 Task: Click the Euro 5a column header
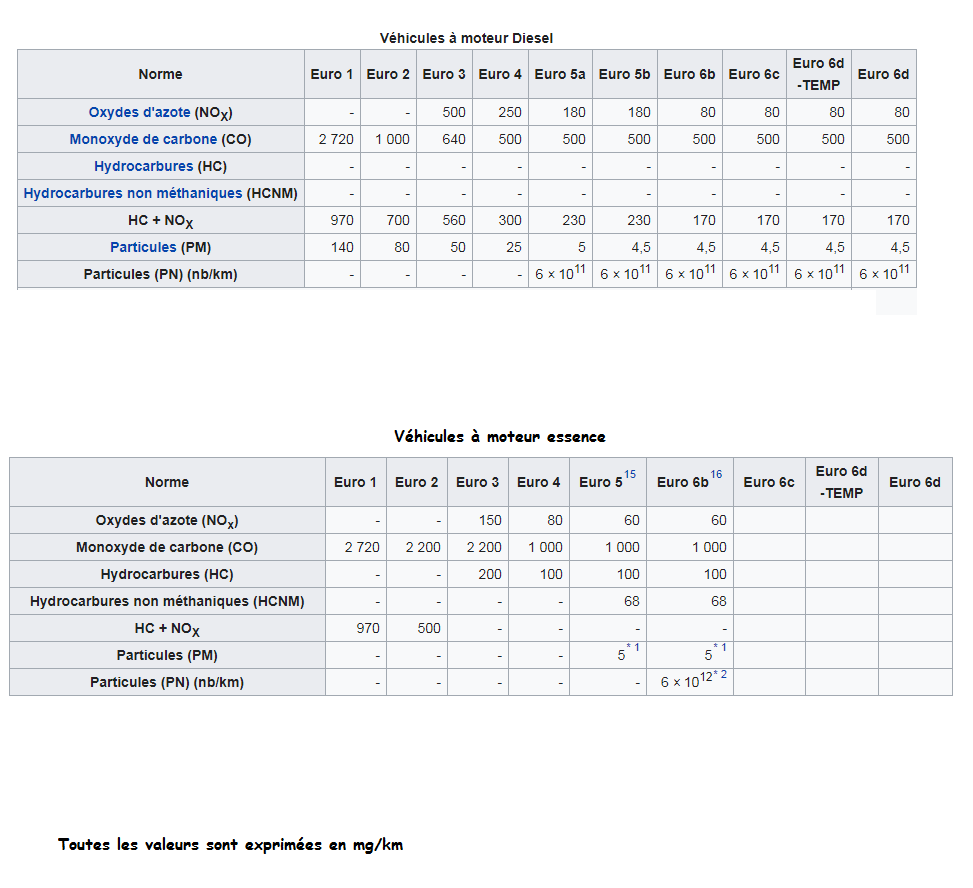[x=560, y=74]
